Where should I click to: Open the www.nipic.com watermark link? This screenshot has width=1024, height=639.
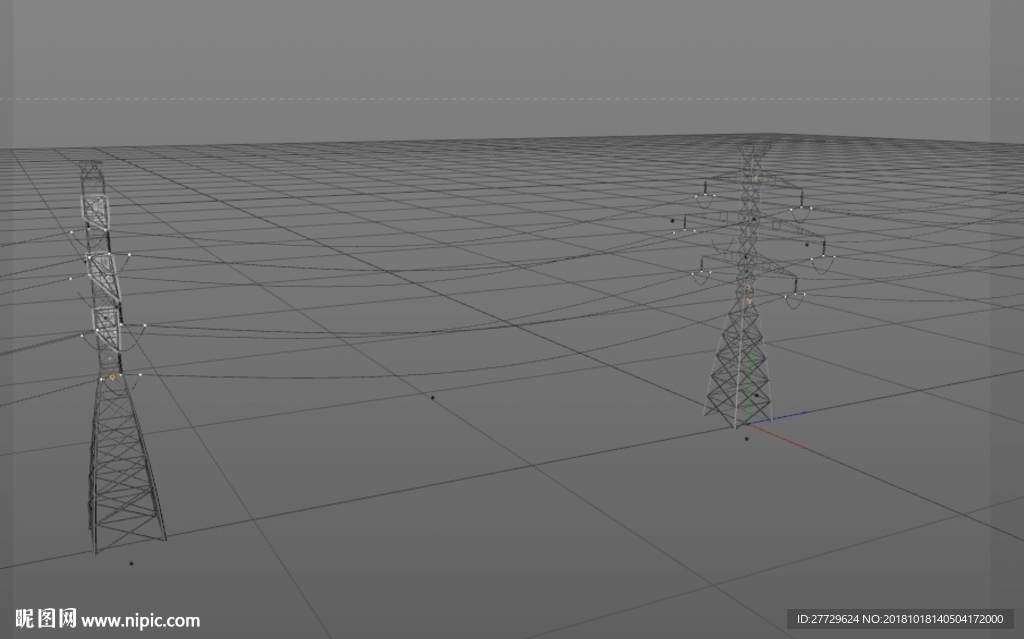click(x=140, y=620)
